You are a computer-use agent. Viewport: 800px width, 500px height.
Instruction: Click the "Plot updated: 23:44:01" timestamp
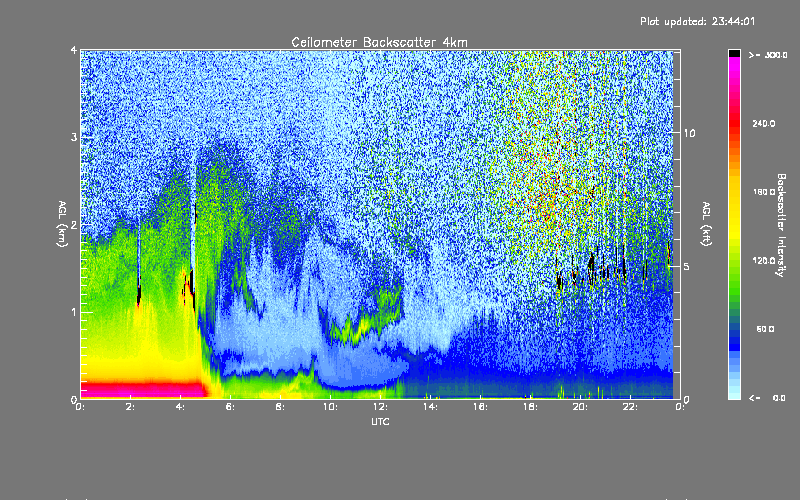697,21
